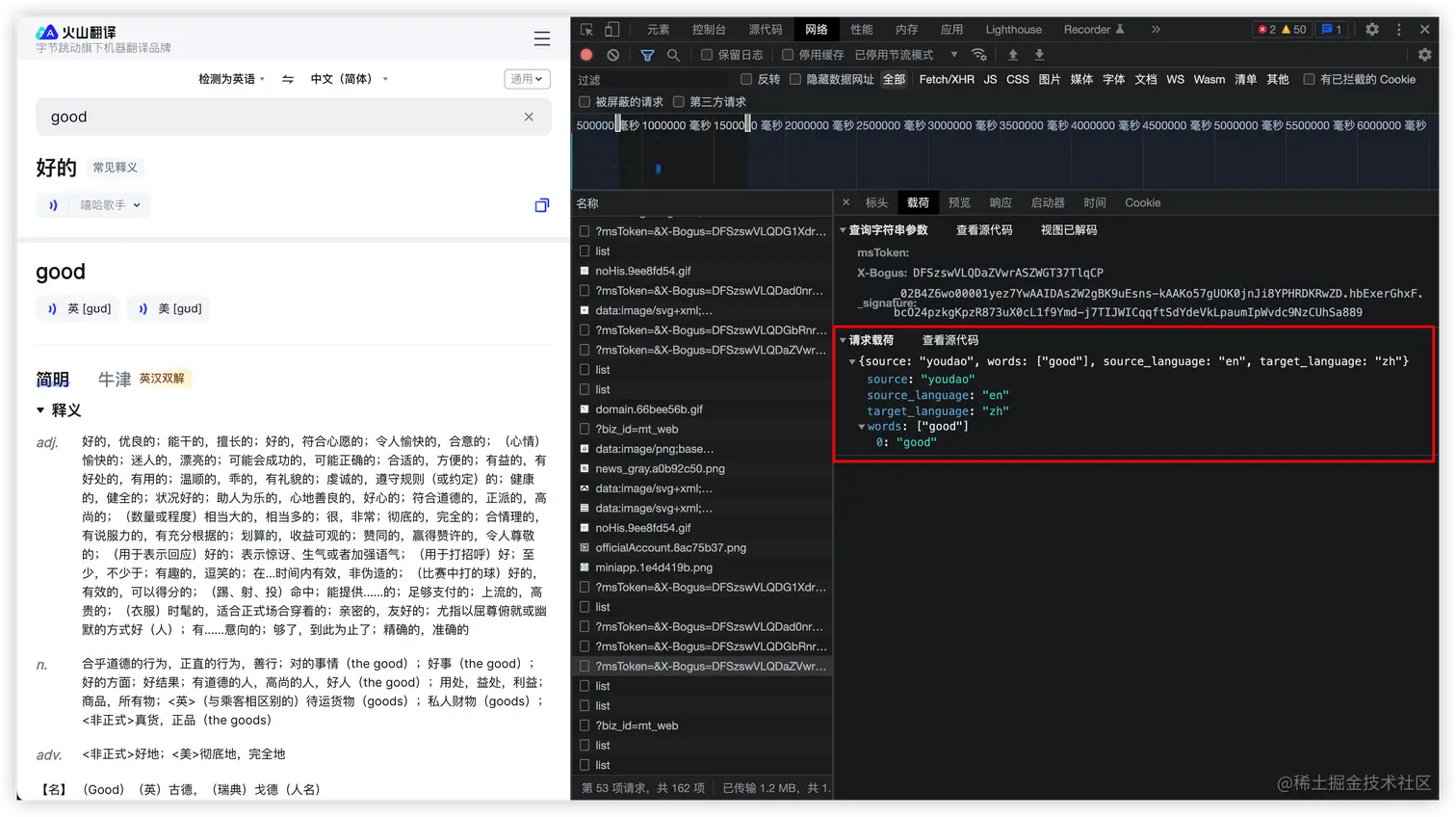Tick the 反转 filter checkbox
Screen dimensions: 1456x817
coord(746,79)
